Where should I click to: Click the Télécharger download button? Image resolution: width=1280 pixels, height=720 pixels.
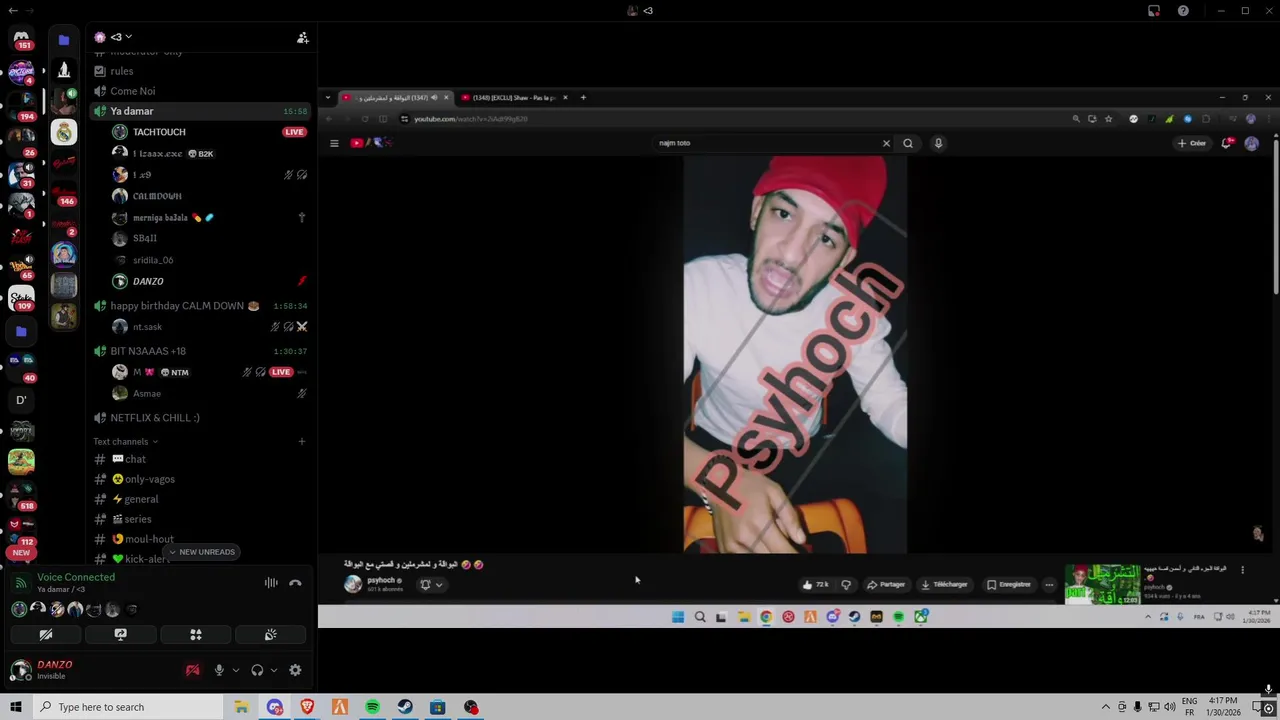click(x=944, y=585)
